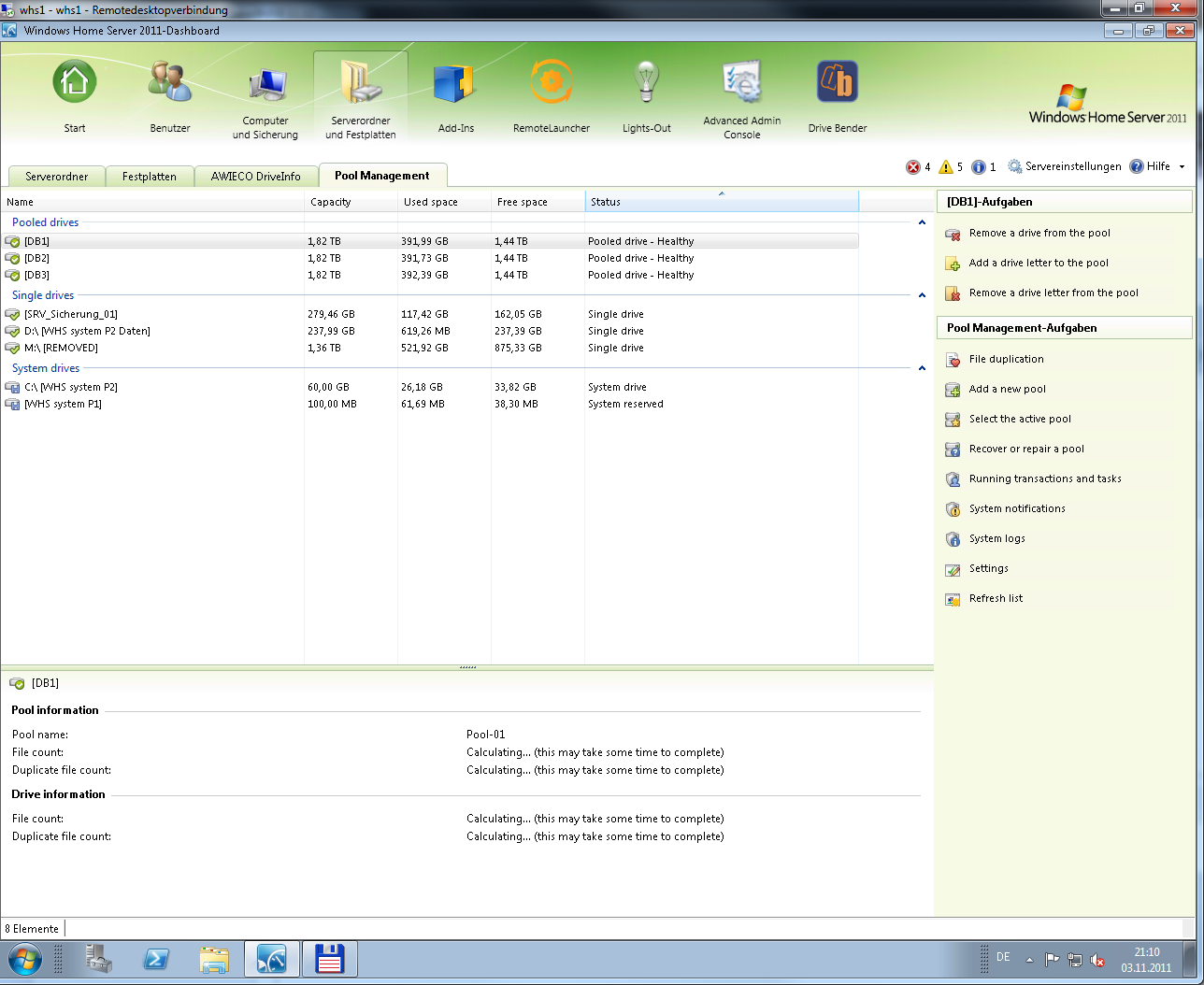Click the Add a new pool icon

953,390
